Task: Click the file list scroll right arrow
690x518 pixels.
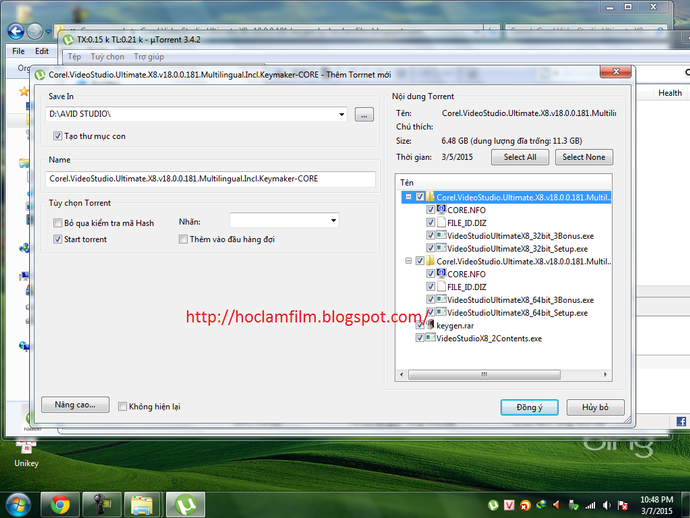Action: coord(606,375)
